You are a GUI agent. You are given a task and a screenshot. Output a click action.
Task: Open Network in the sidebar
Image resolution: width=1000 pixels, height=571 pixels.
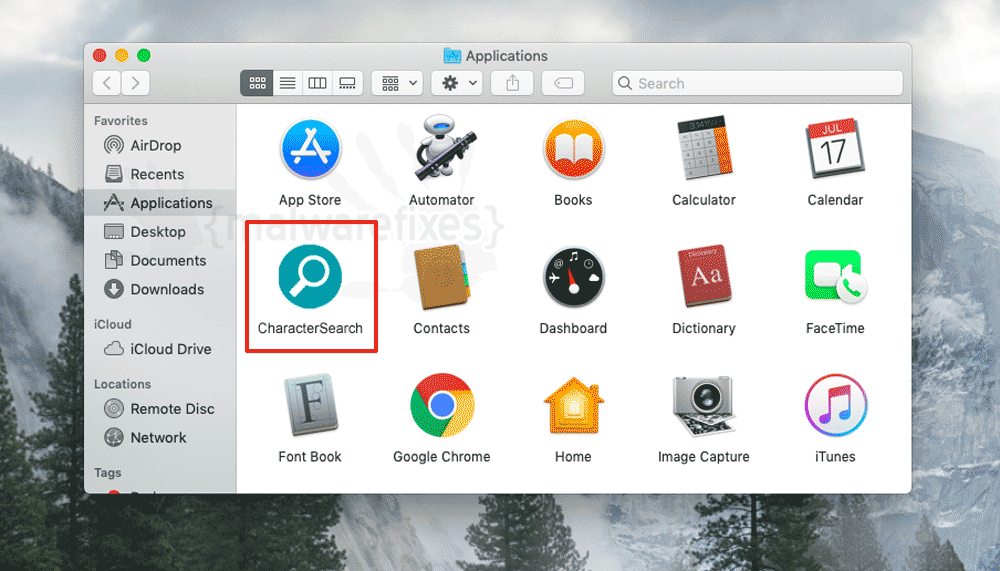coord(160,438)
